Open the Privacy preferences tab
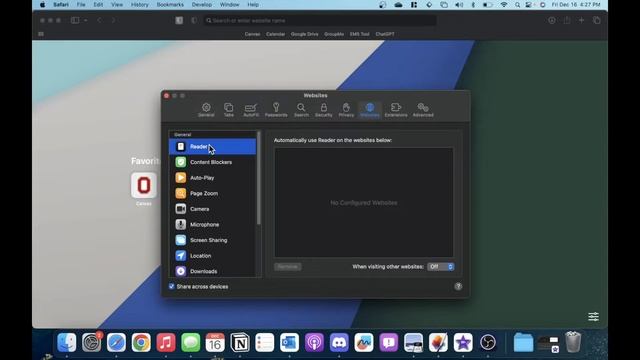 click(x=346, y=110)
